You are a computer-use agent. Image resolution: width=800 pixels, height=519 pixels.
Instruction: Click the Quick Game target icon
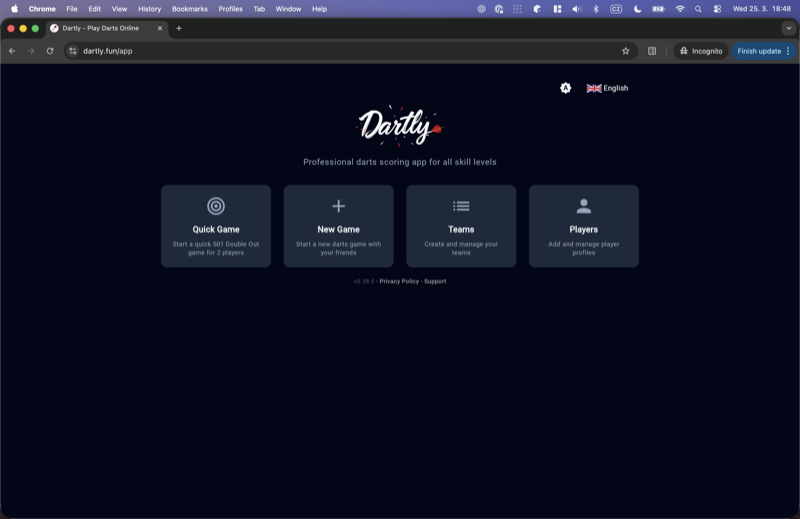216,206
